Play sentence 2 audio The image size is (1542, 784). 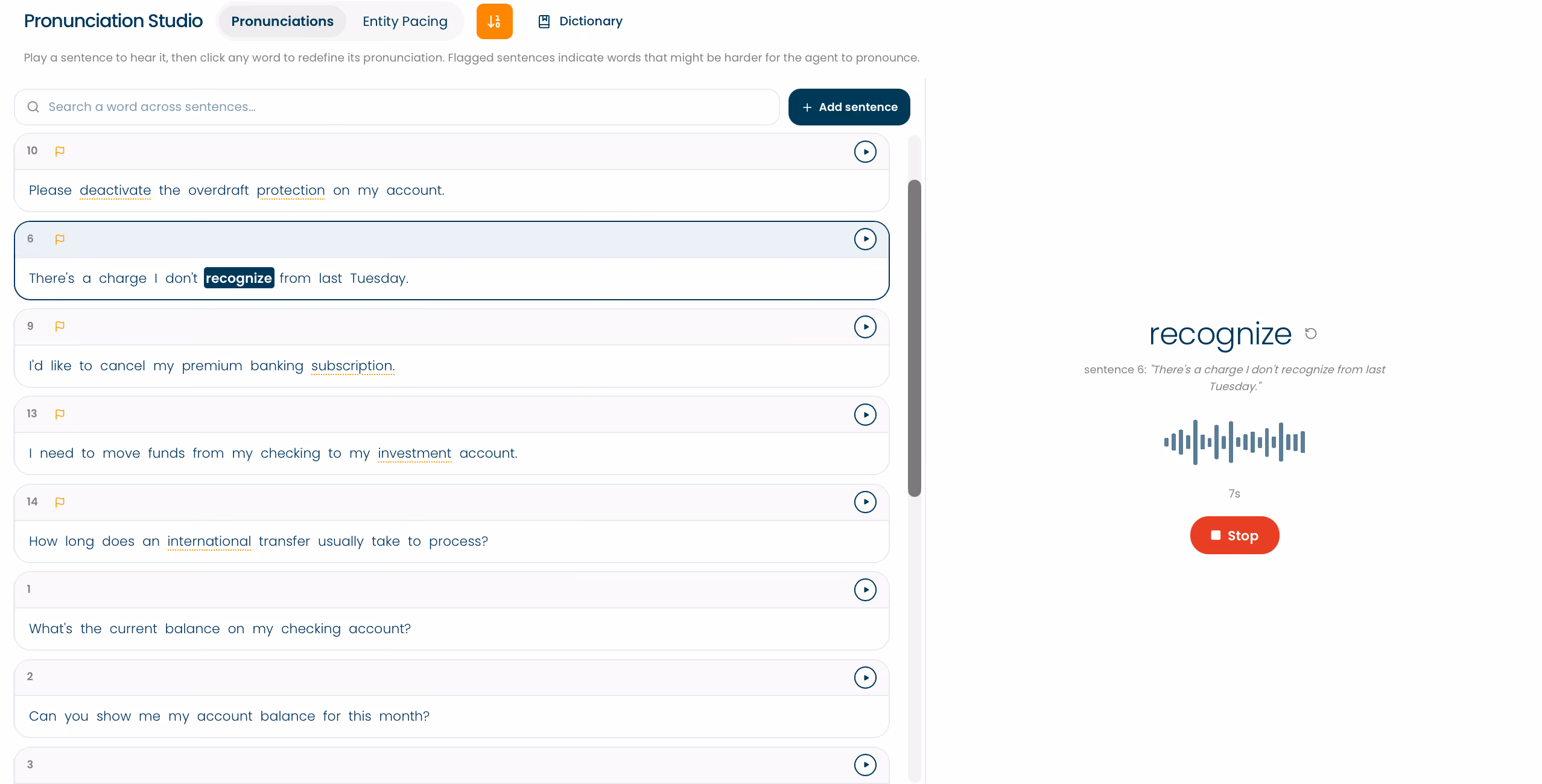coord(865,677)
